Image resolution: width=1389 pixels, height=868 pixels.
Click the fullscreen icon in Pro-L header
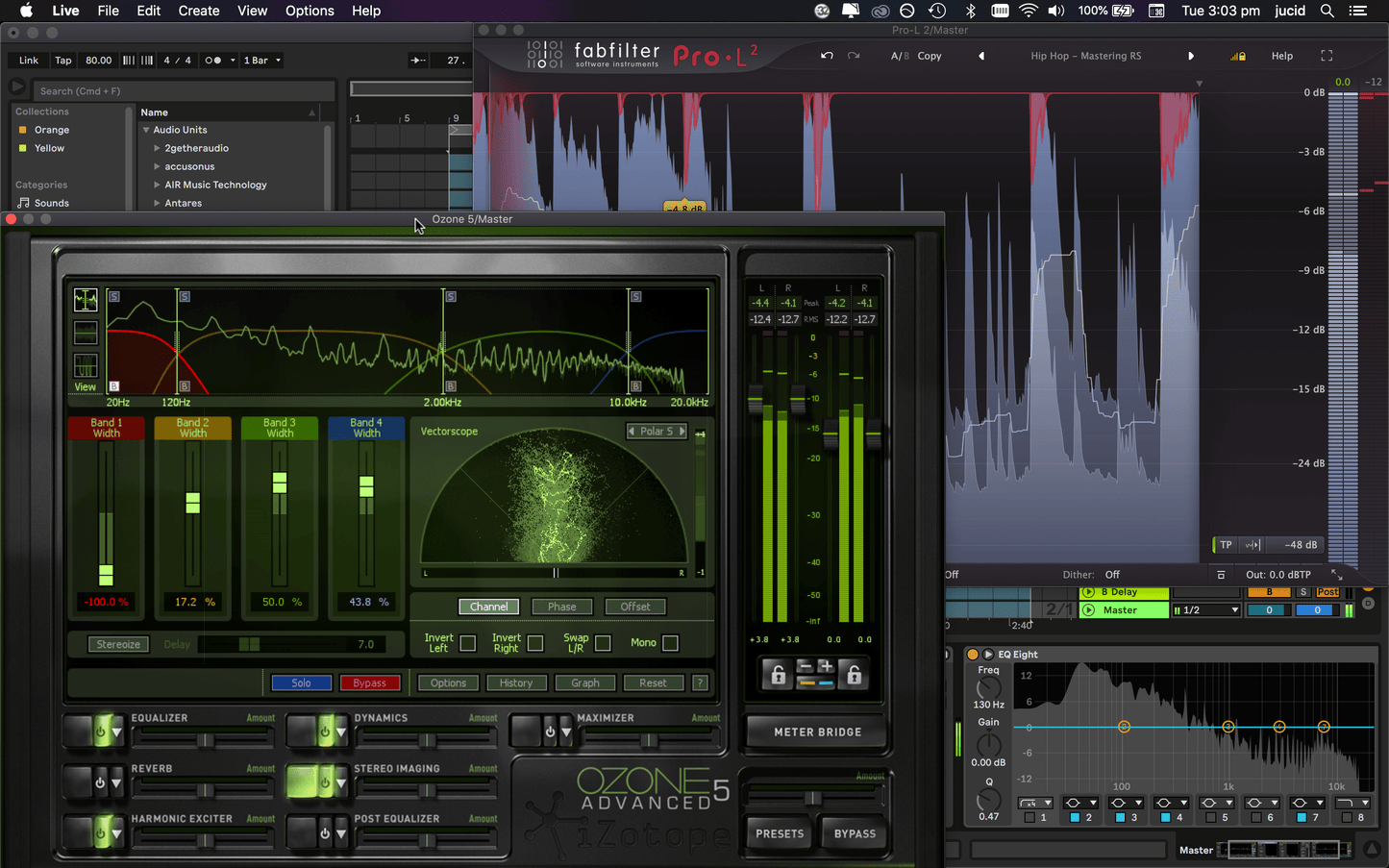click(1327, 56)
